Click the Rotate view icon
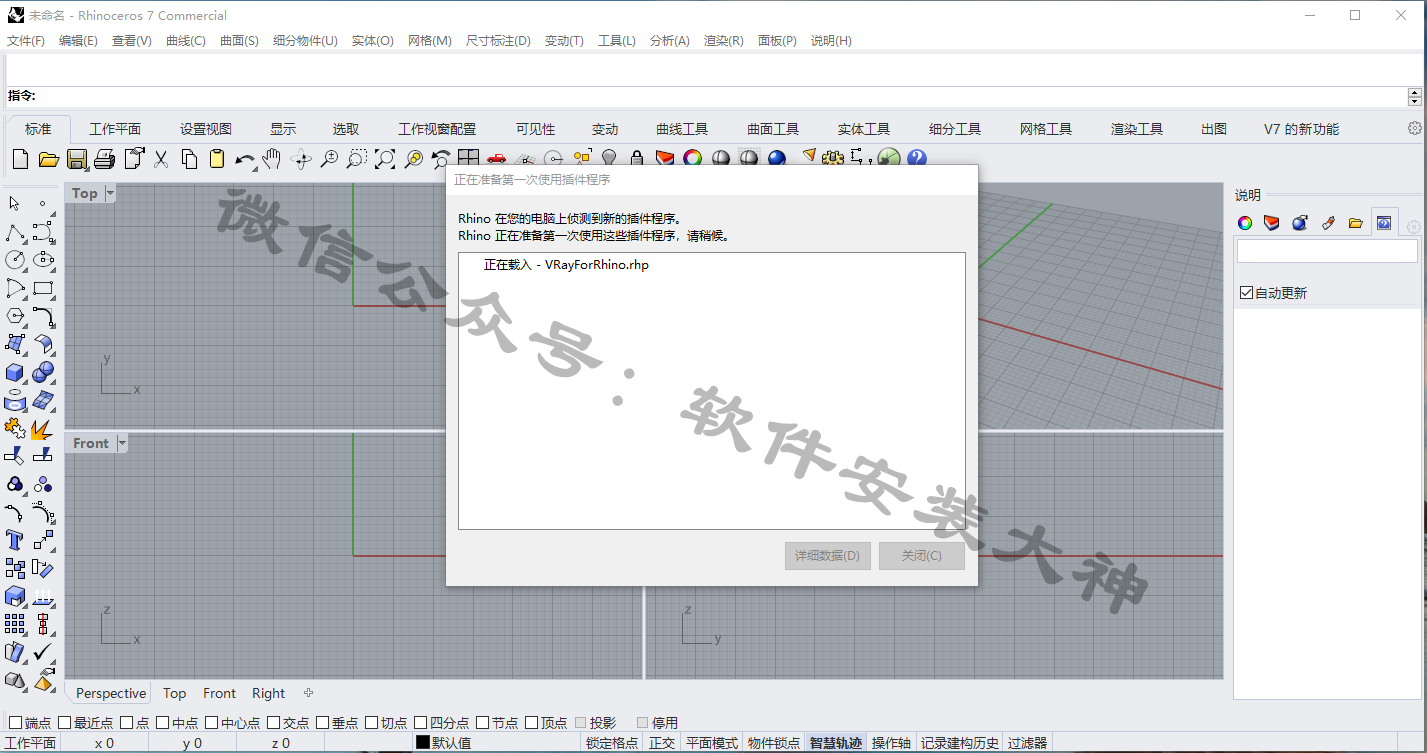Viewport: 1427px width, 753px height. (301, 159)
